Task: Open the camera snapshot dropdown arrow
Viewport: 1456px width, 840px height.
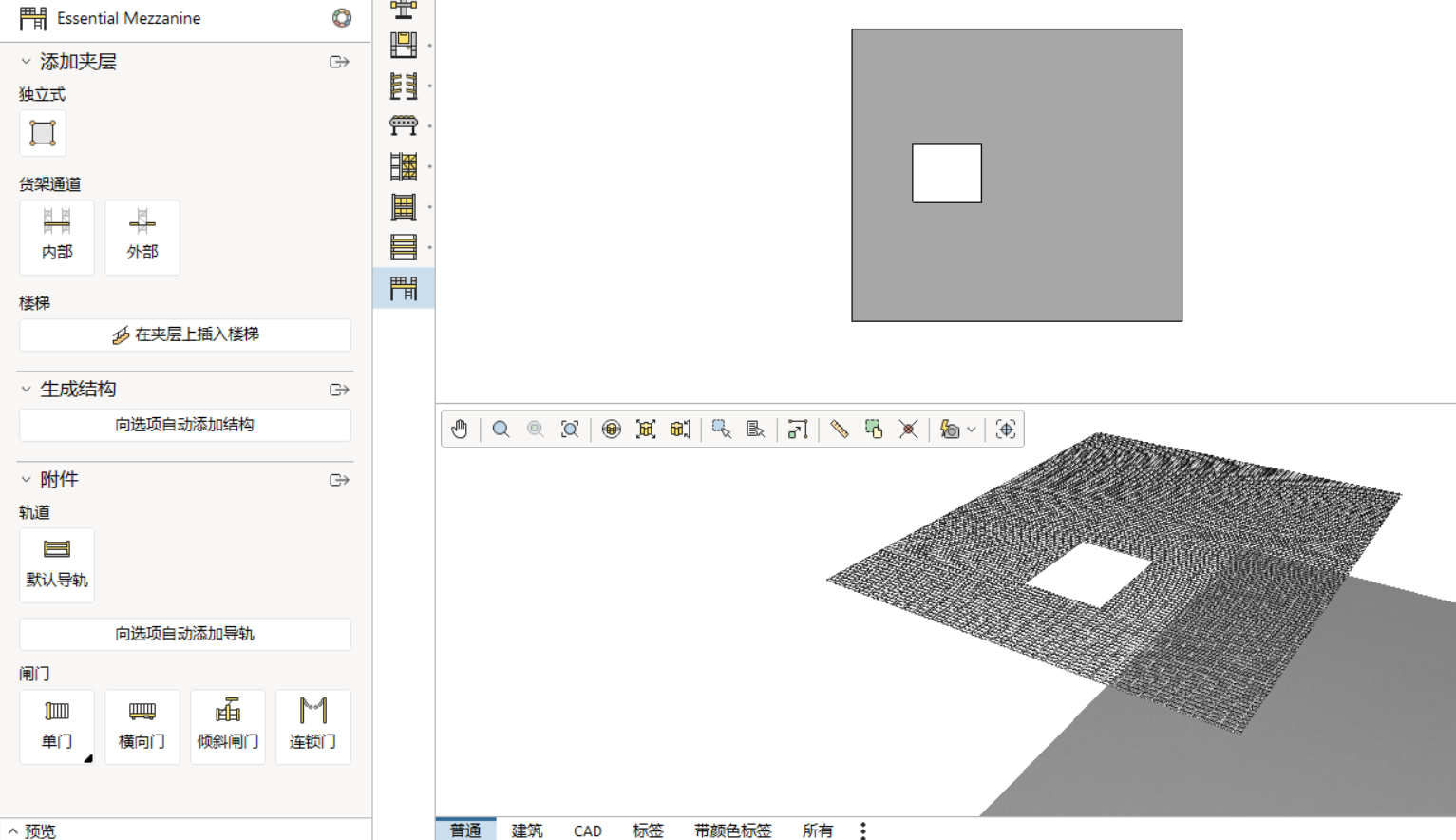Action: [x=972, y=430]
